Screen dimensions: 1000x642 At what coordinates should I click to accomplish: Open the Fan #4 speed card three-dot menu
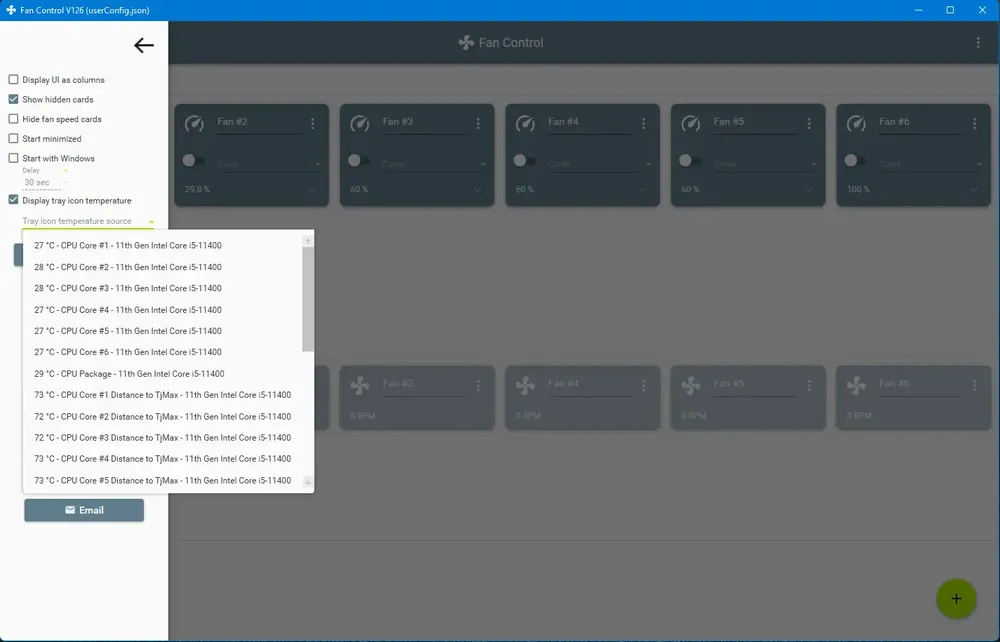point(643,386)
